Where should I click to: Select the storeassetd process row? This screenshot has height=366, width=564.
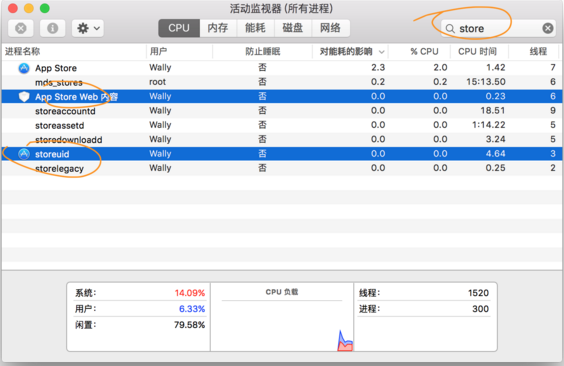click(x=282, y=125)
